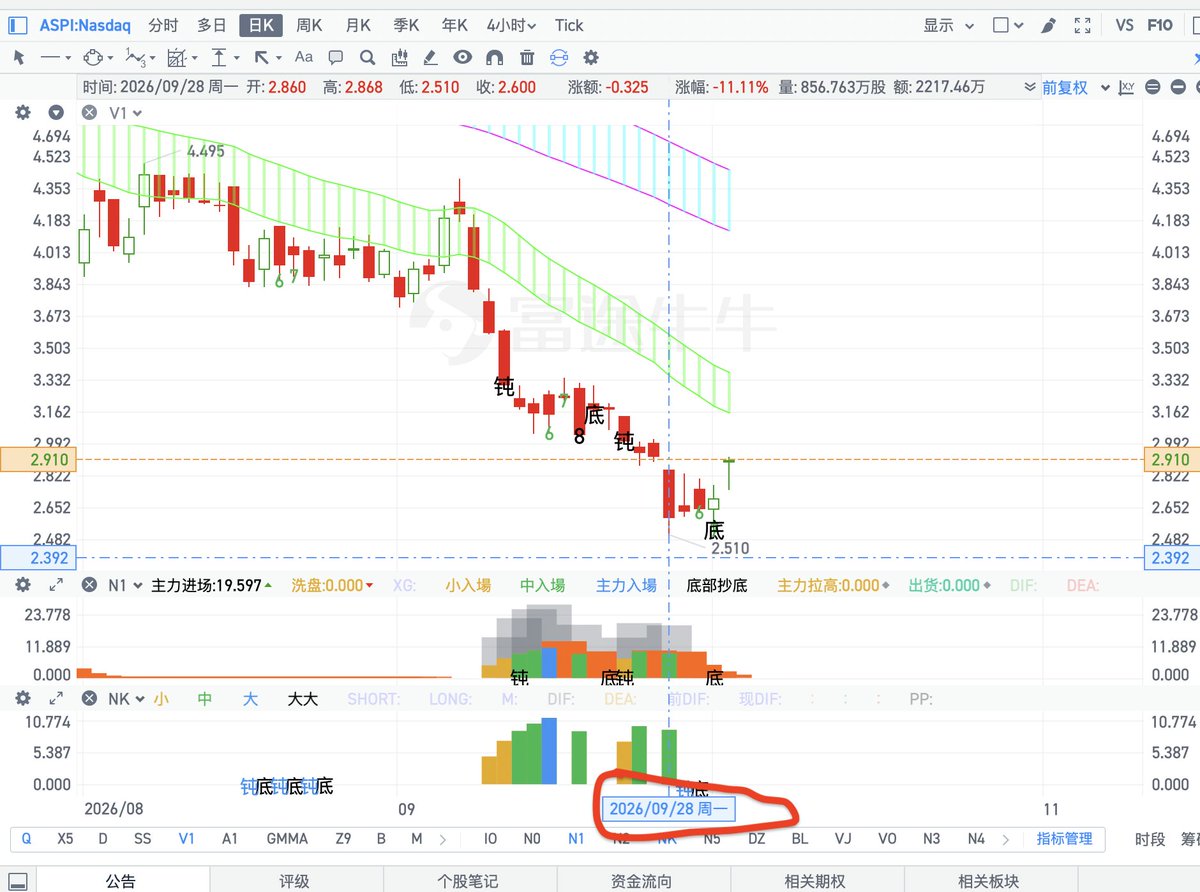Click the first circled minus icon

coord(1152,87)
